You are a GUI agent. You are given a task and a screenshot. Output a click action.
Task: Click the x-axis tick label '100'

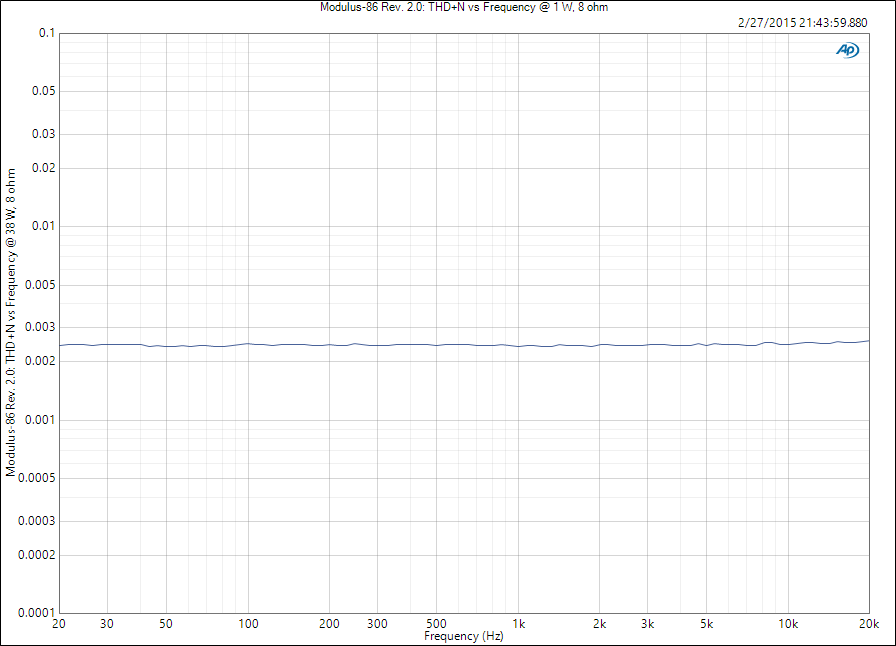[x=248, y=624]
